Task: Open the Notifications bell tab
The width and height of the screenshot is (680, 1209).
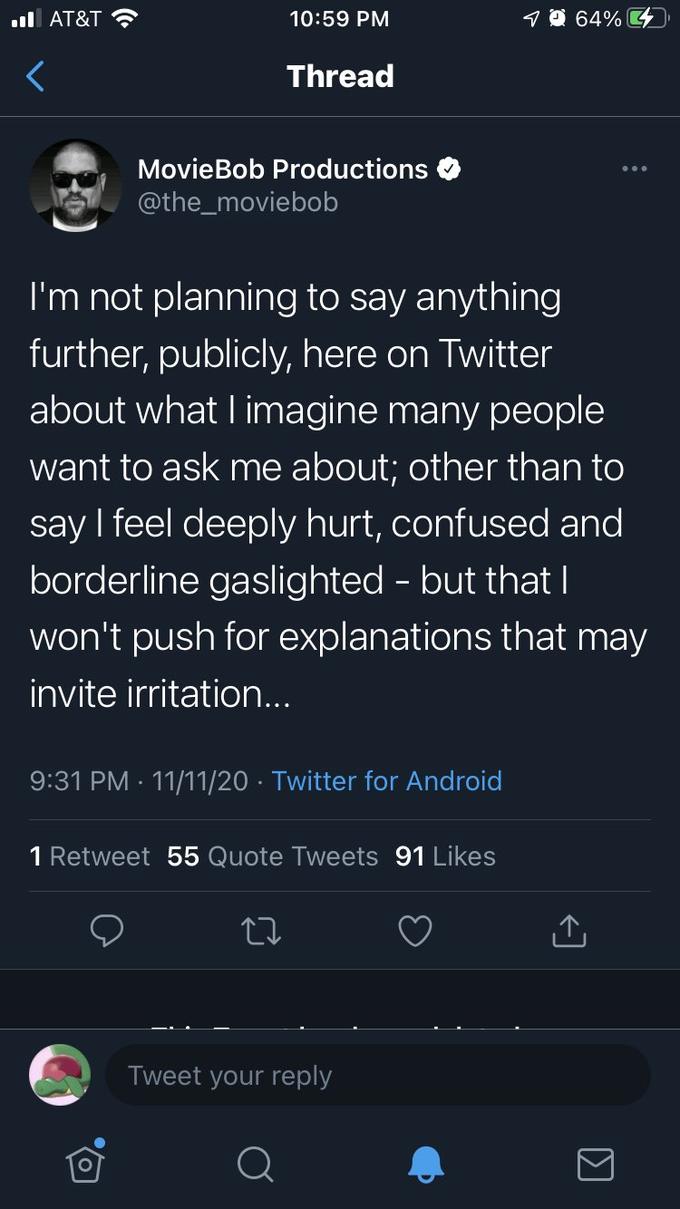Action: 425,1163
